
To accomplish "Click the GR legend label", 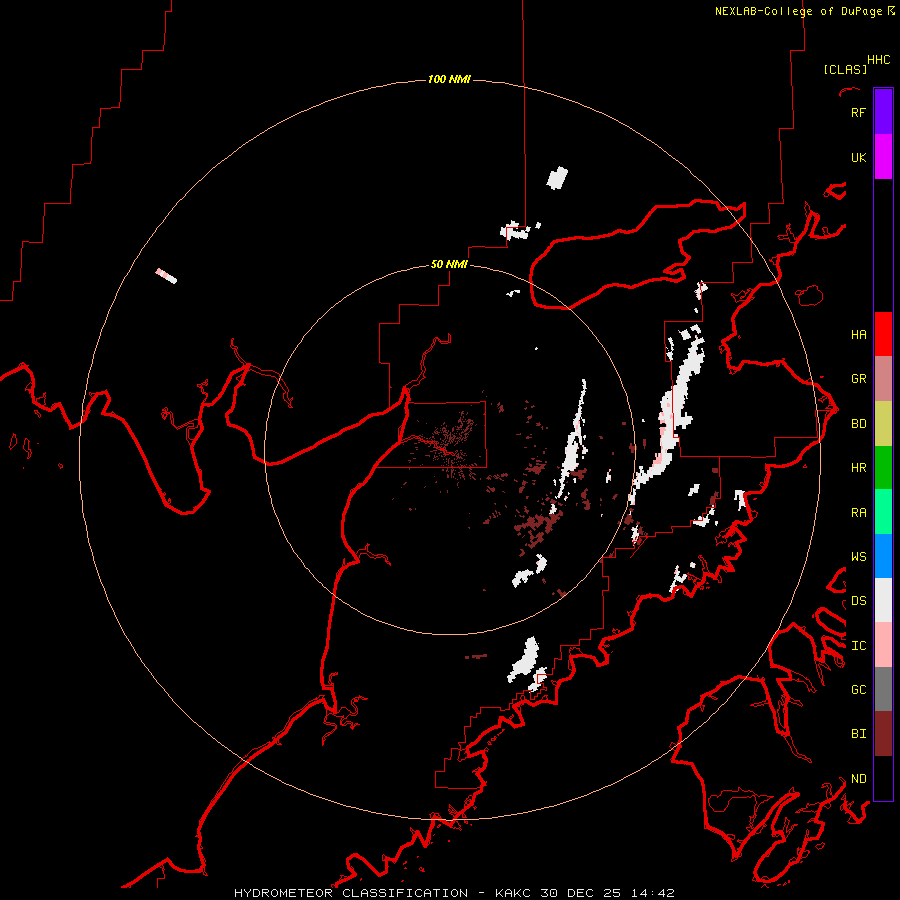I will click(858, 379).
